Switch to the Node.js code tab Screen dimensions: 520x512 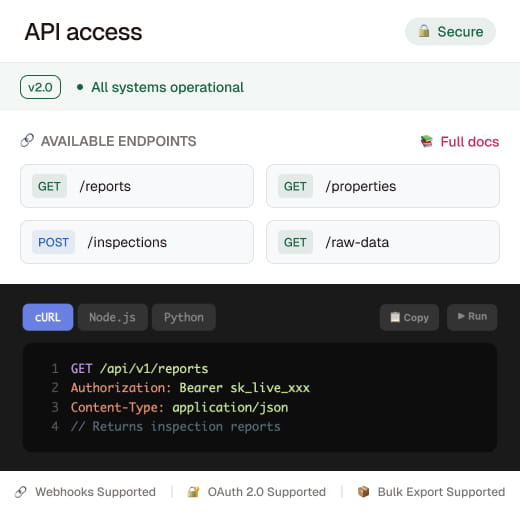pyautogui.click(x=113, y=317)
